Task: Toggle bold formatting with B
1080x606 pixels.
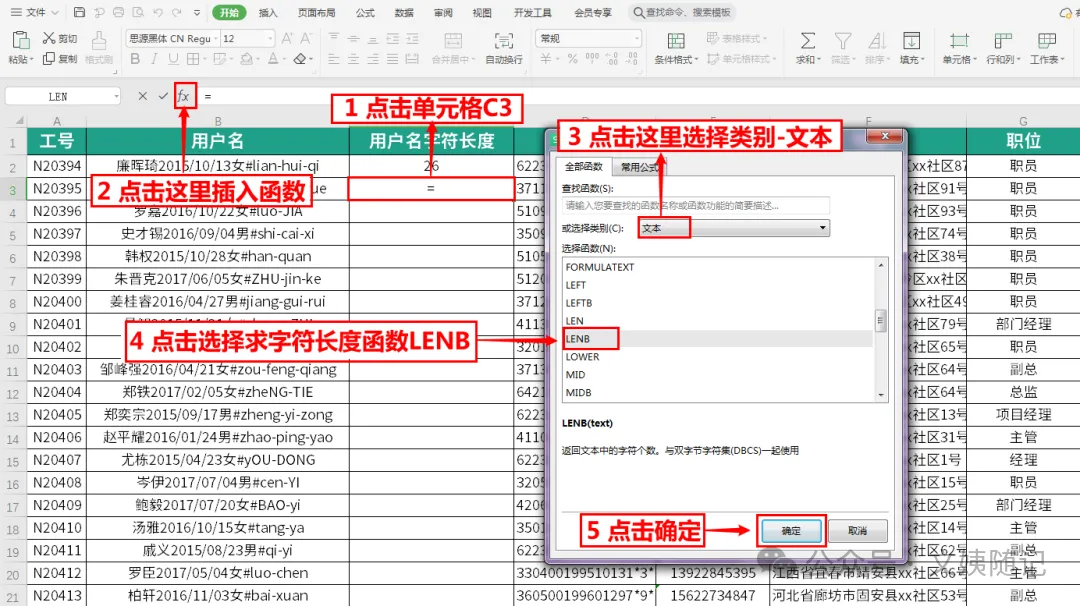Action: click(135, 59)
